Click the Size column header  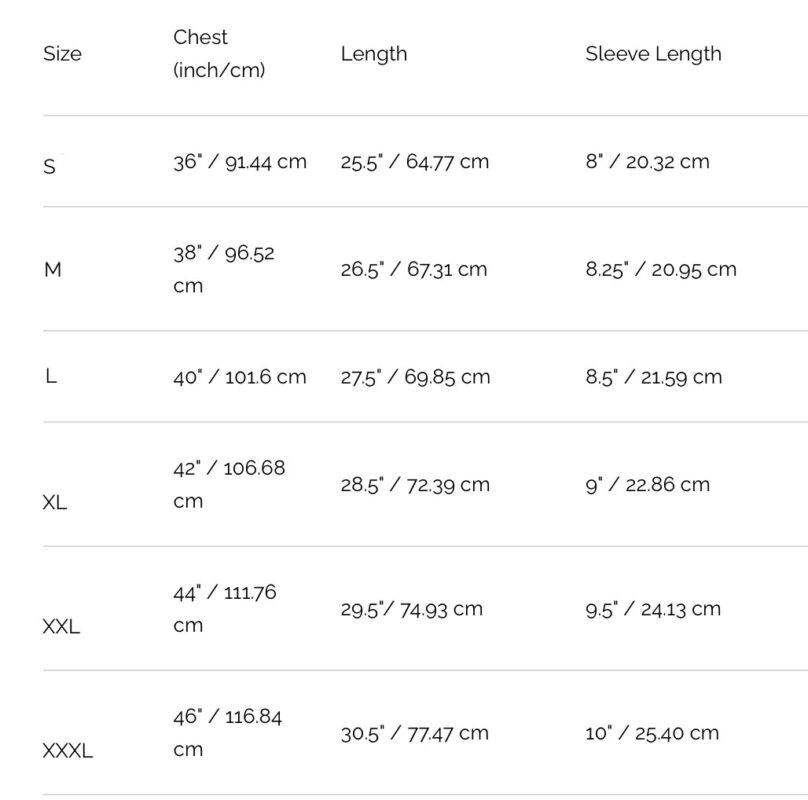point(62,54)
